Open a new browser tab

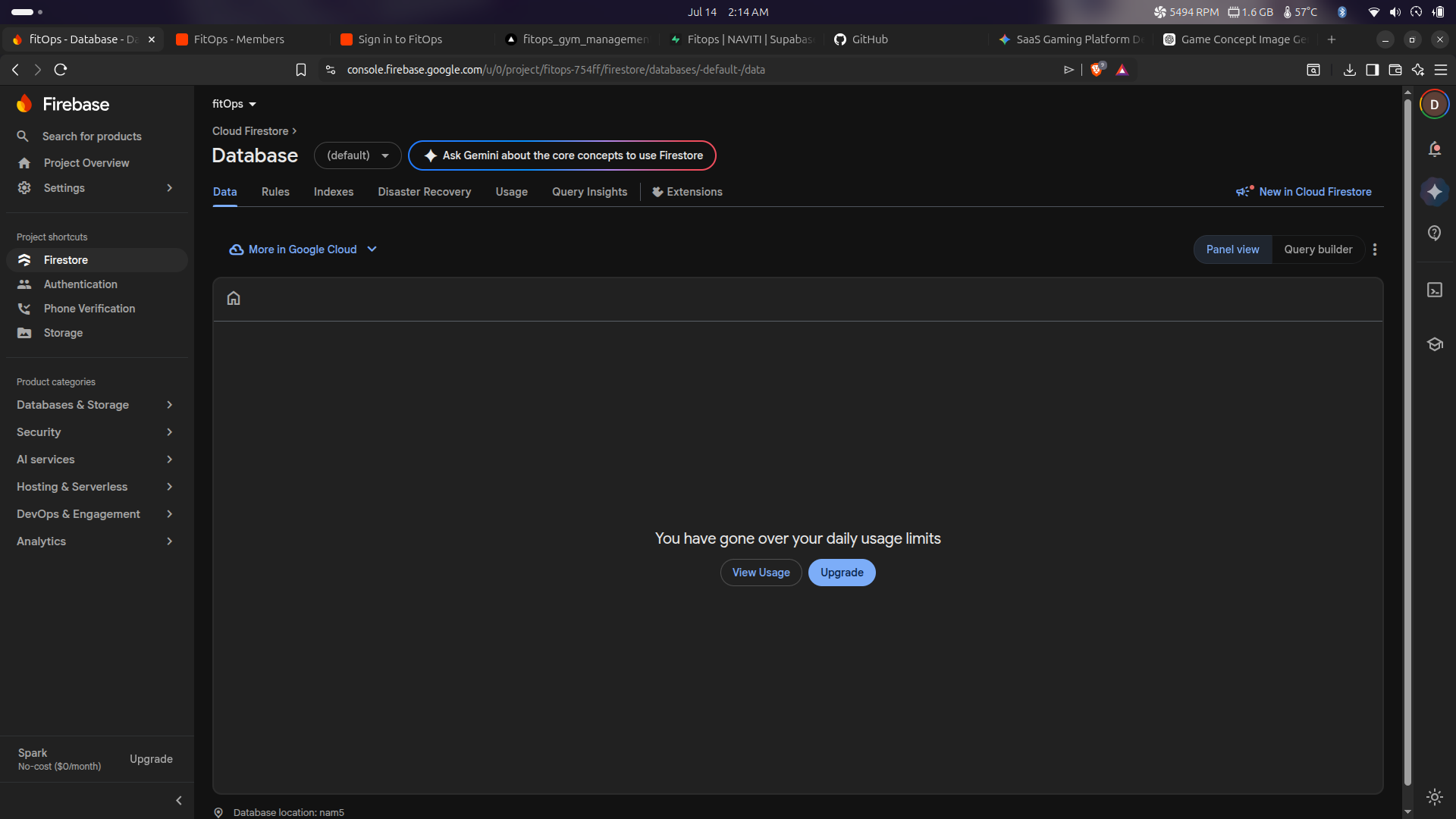tap(1332, 39)
